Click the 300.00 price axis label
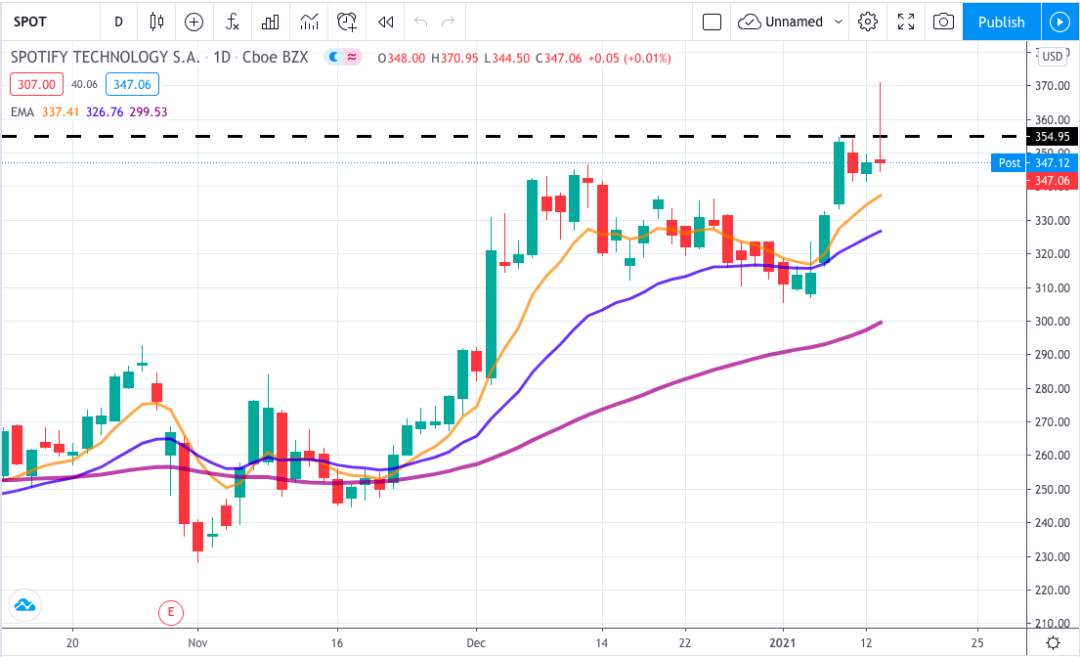1080x657 pixels. [1052, 321]
